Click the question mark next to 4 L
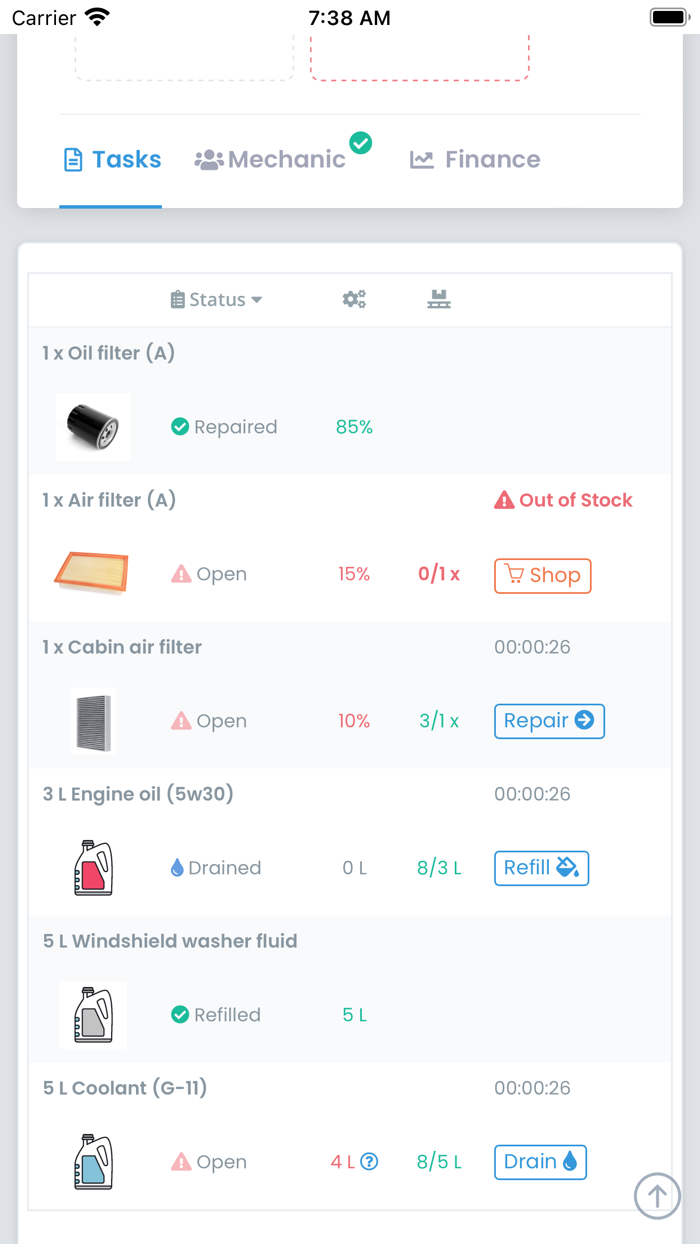 click(x=369, y=1162)
